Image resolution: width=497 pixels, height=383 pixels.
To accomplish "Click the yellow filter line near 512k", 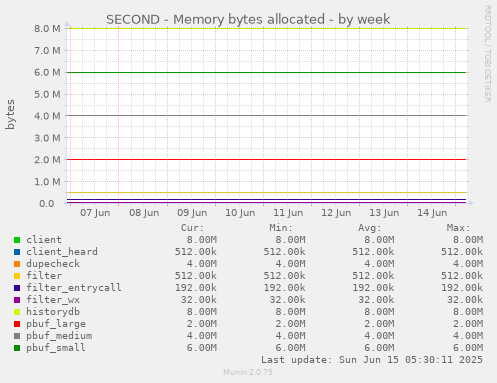I will pos(267,193).
